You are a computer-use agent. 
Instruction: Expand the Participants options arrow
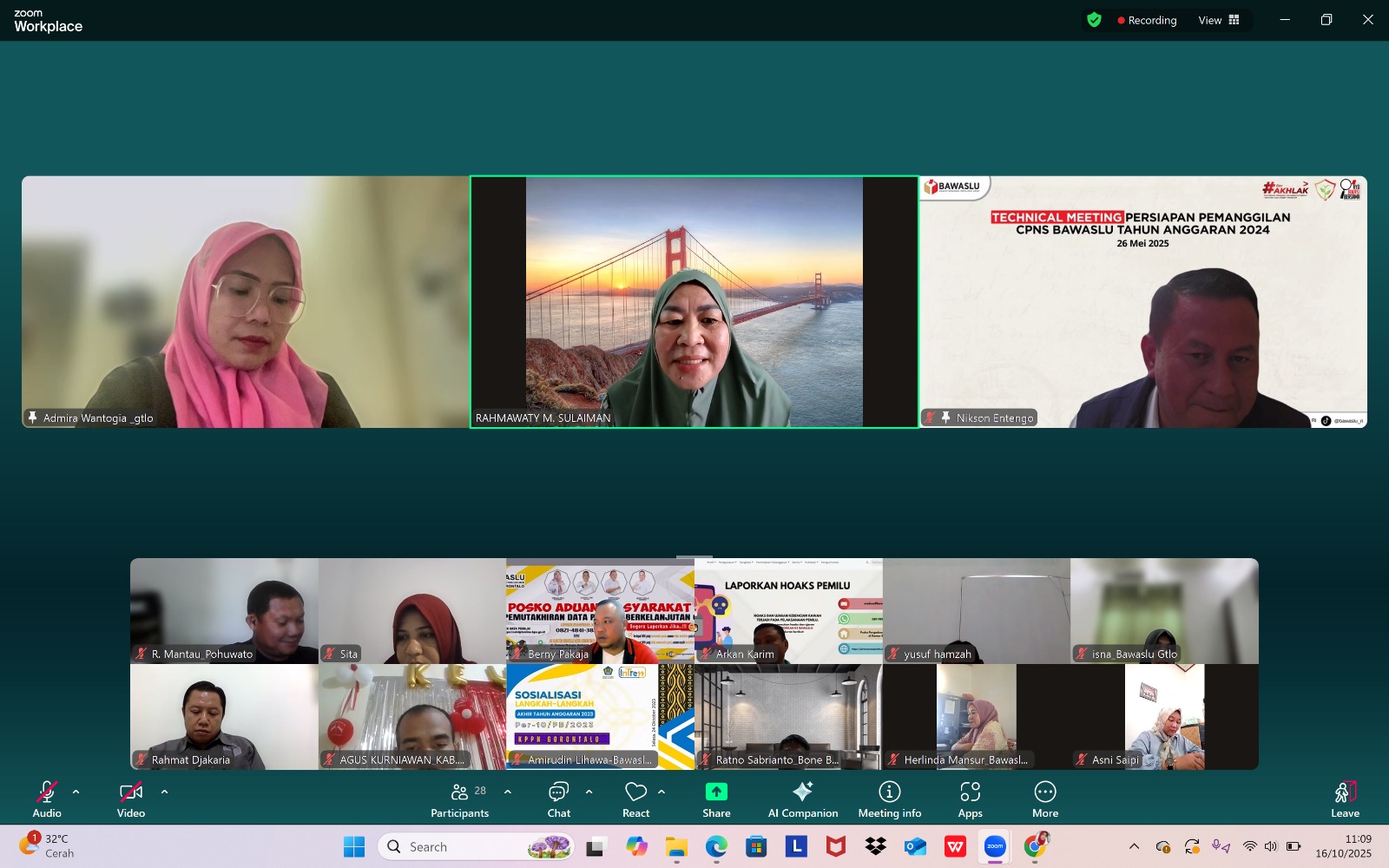(508, 792)
